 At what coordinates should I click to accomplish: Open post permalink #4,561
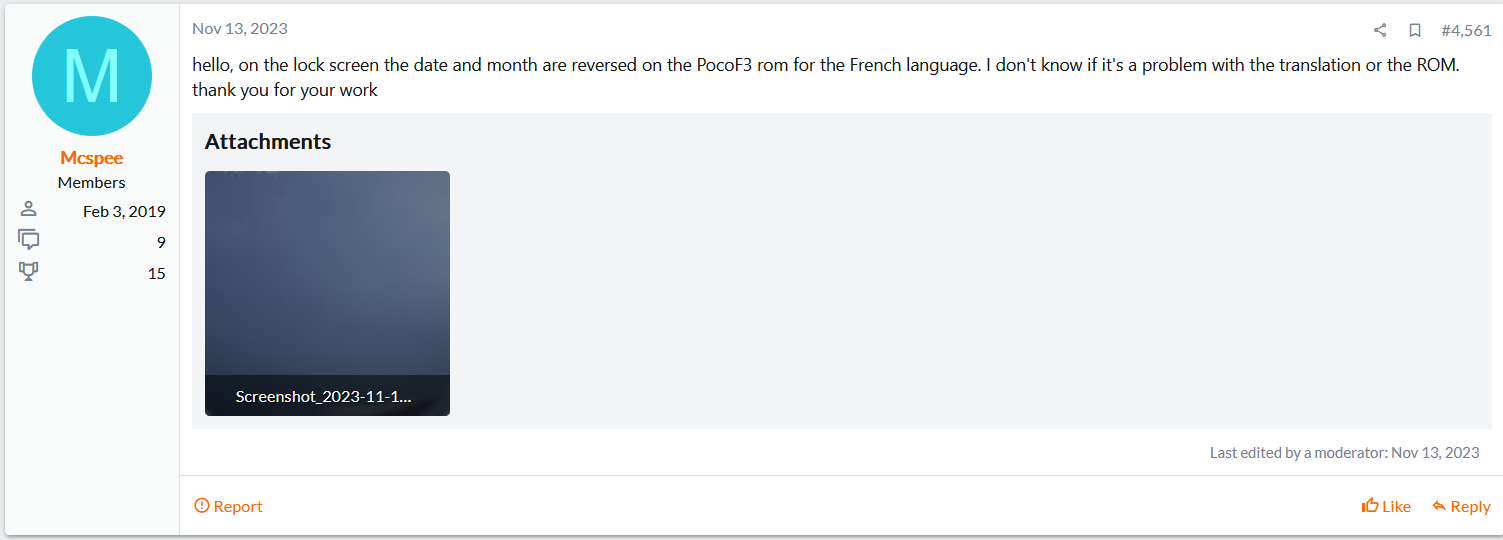1466,31
